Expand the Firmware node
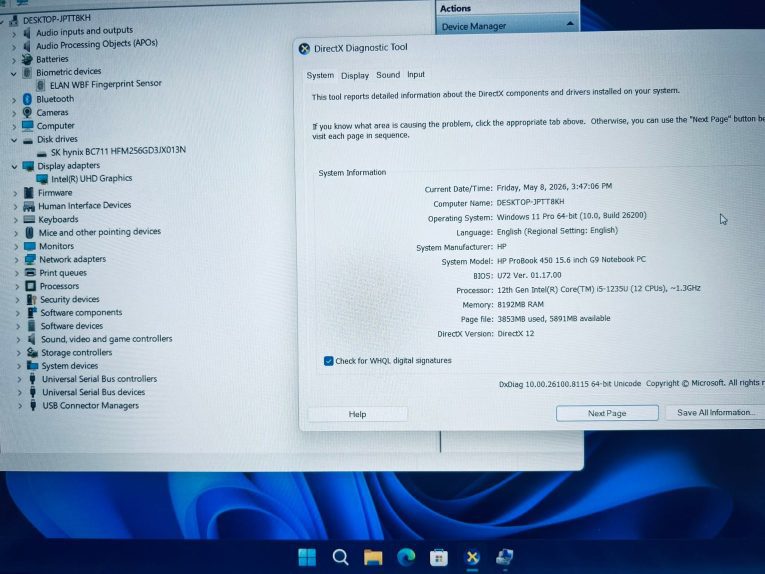Viewport: 765px width, 574px height. pyautogui.click(x=15, y=194)
